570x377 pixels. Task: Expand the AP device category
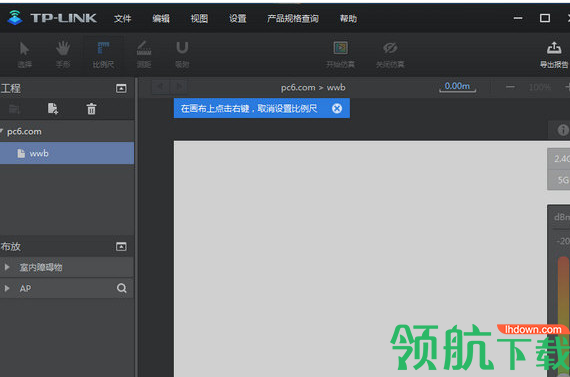point(7,288)
